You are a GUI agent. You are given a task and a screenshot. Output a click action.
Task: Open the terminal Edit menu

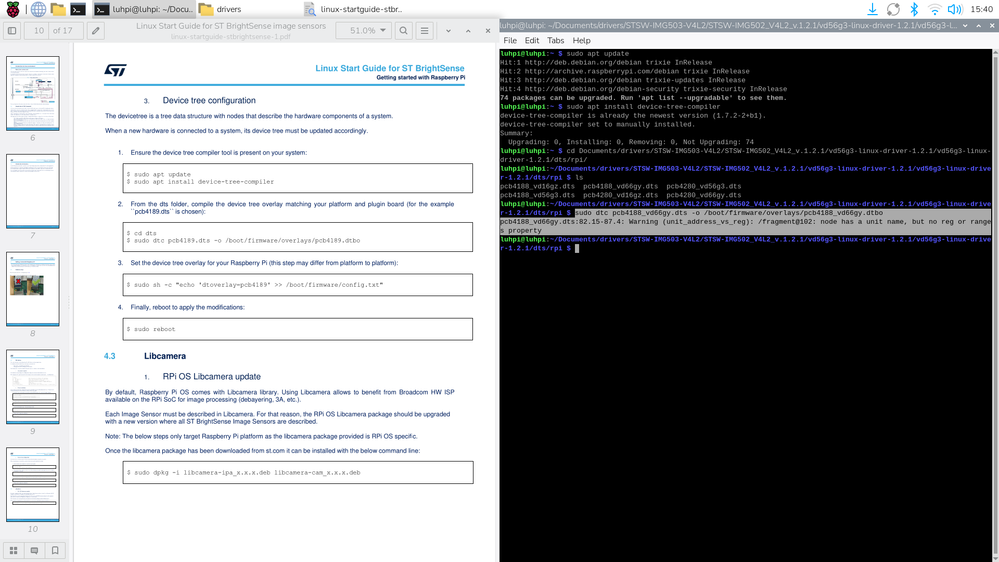(532, 40)
